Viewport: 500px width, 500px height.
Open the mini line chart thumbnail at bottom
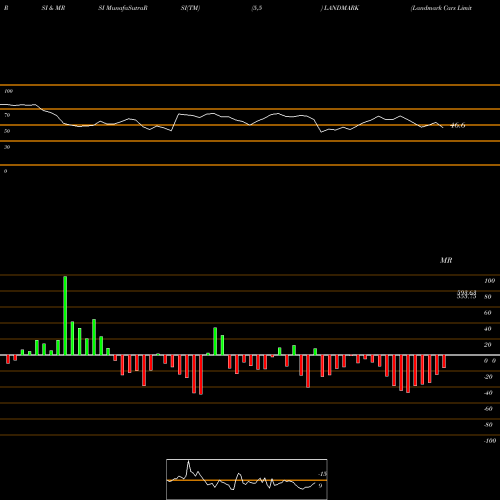click(x=247, y=479)
